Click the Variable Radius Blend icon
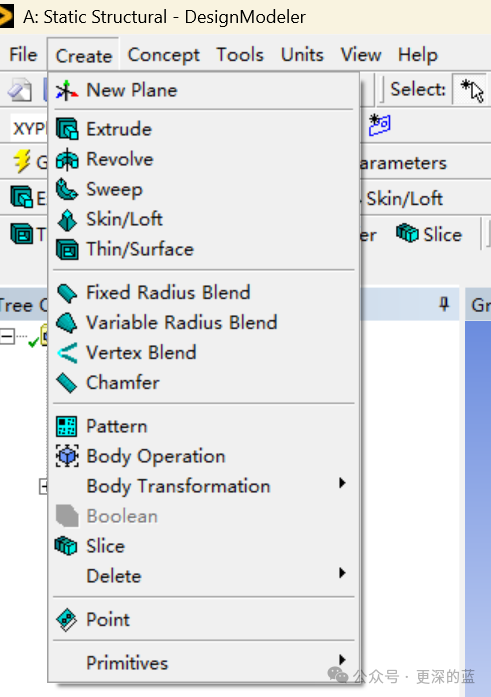Image resolution: width=491 pixels, height=697 pixels. 67,323
